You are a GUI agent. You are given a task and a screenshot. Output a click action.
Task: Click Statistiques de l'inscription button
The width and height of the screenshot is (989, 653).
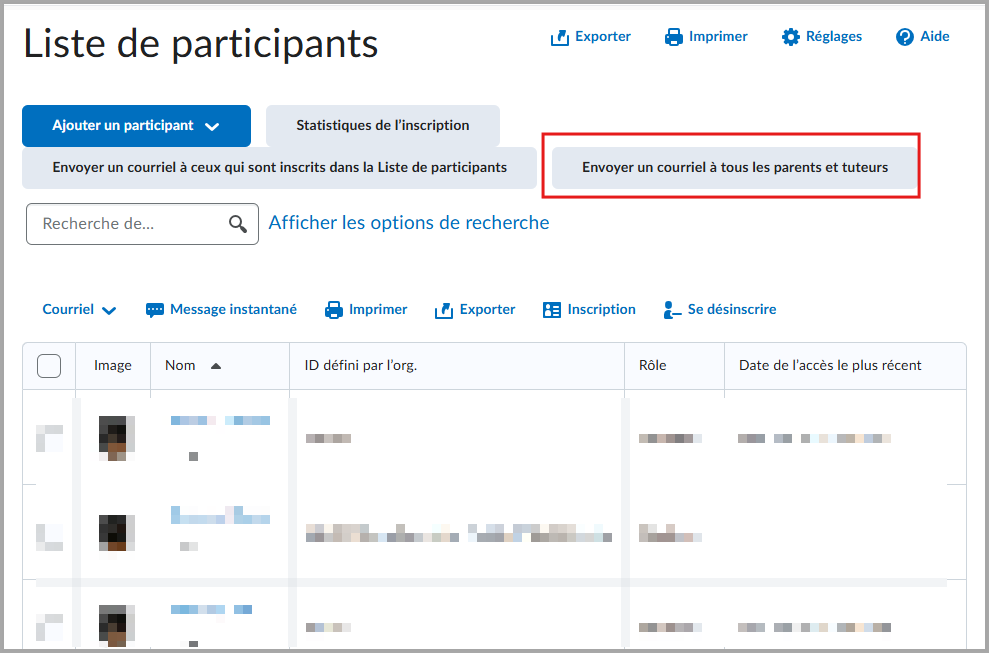pos(383,126)
